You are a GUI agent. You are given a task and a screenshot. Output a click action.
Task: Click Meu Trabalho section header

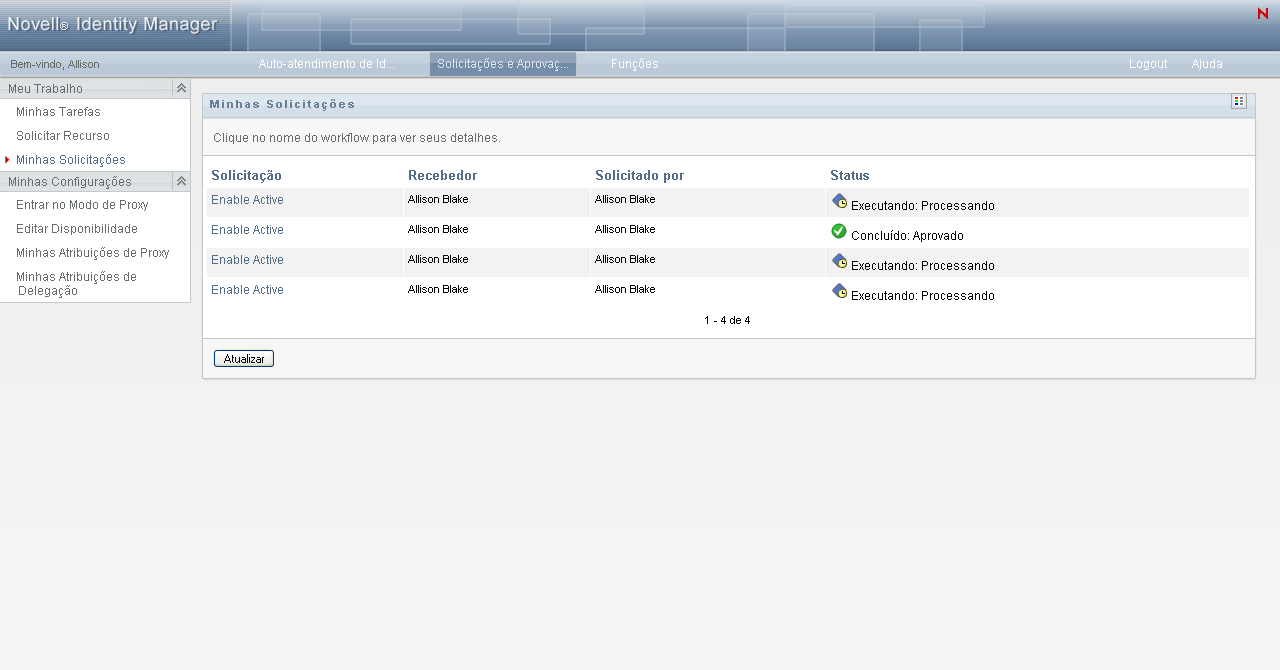click(46, 89)
